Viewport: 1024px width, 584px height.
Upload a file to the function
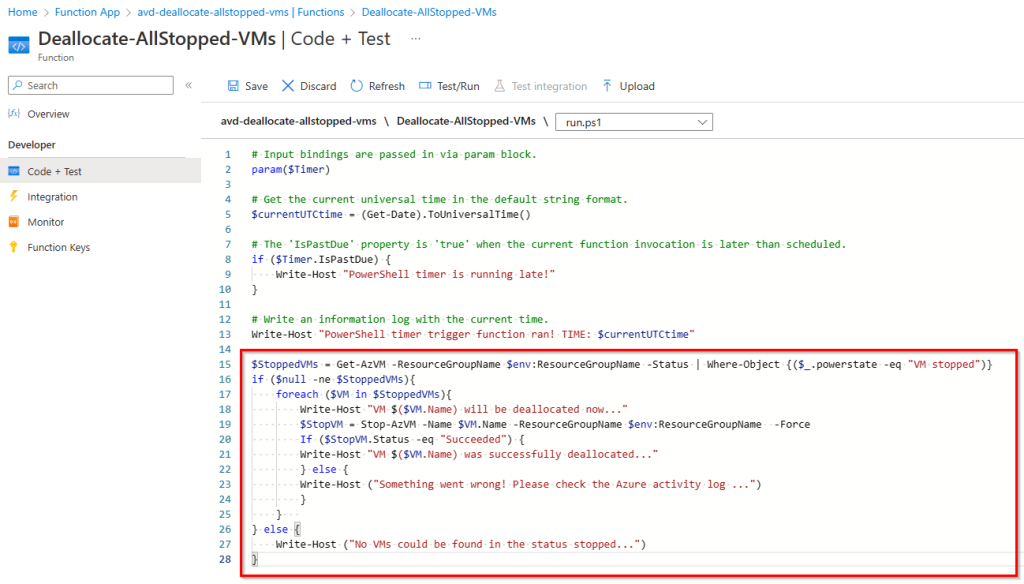[628, 86]
